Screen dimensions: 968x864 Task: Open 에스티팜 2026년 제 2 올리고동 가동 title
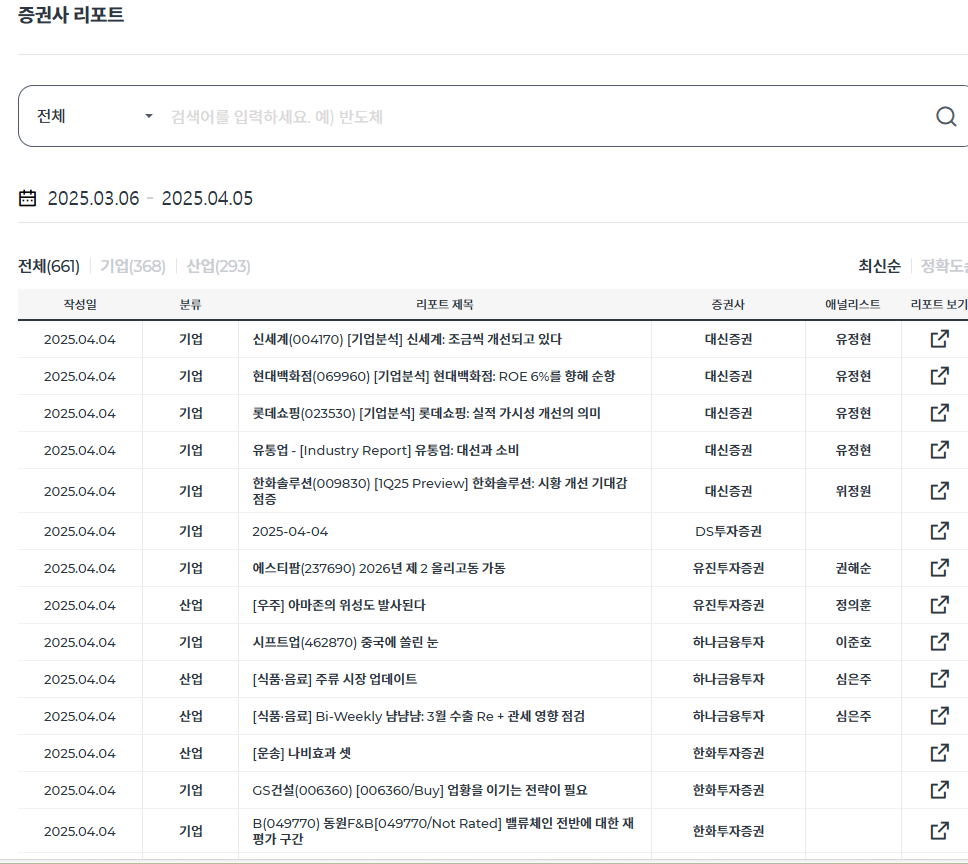[x=378, y=568]
